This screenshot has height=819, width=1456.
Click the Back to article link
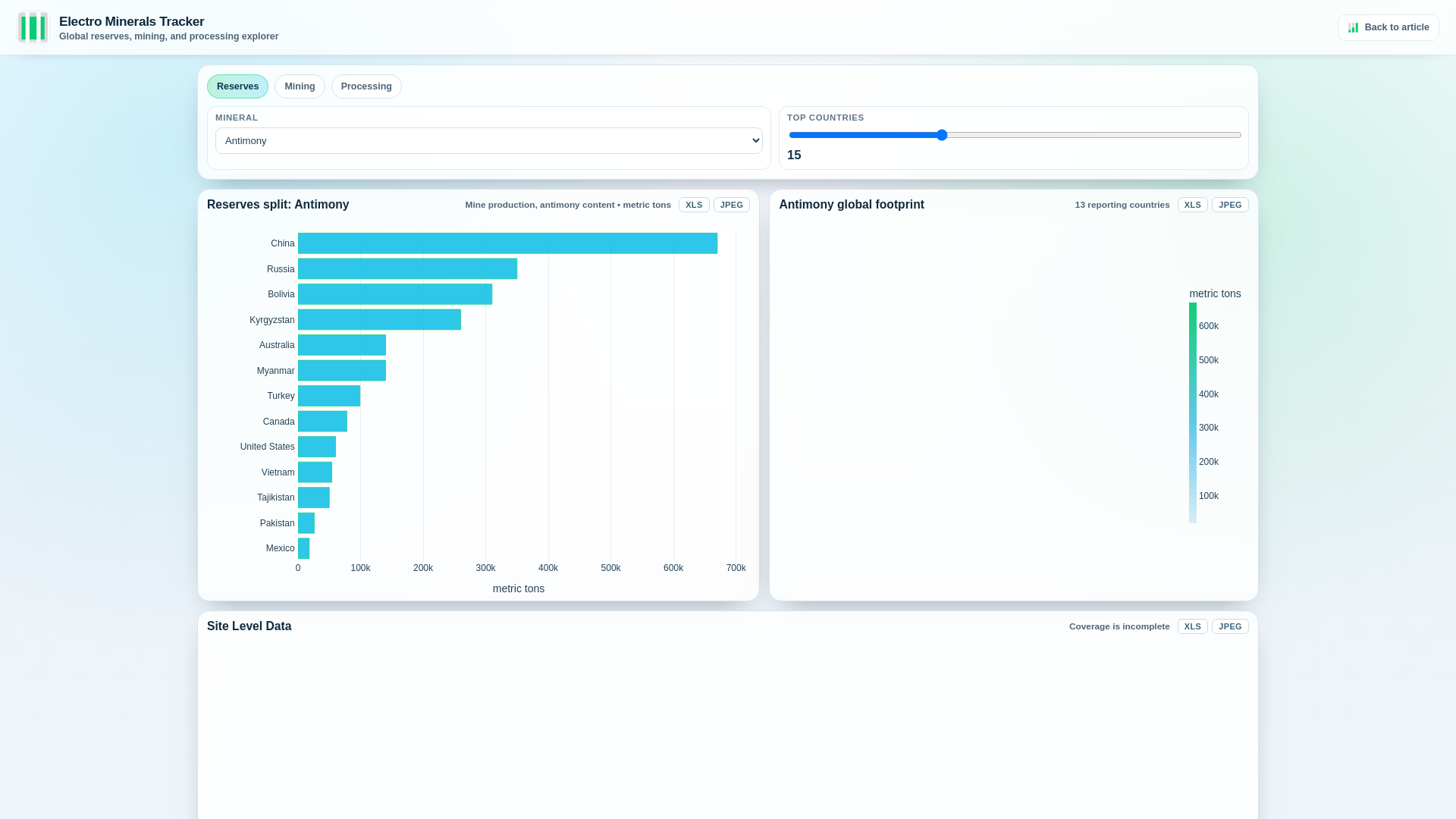click(x=1388, y=27)
